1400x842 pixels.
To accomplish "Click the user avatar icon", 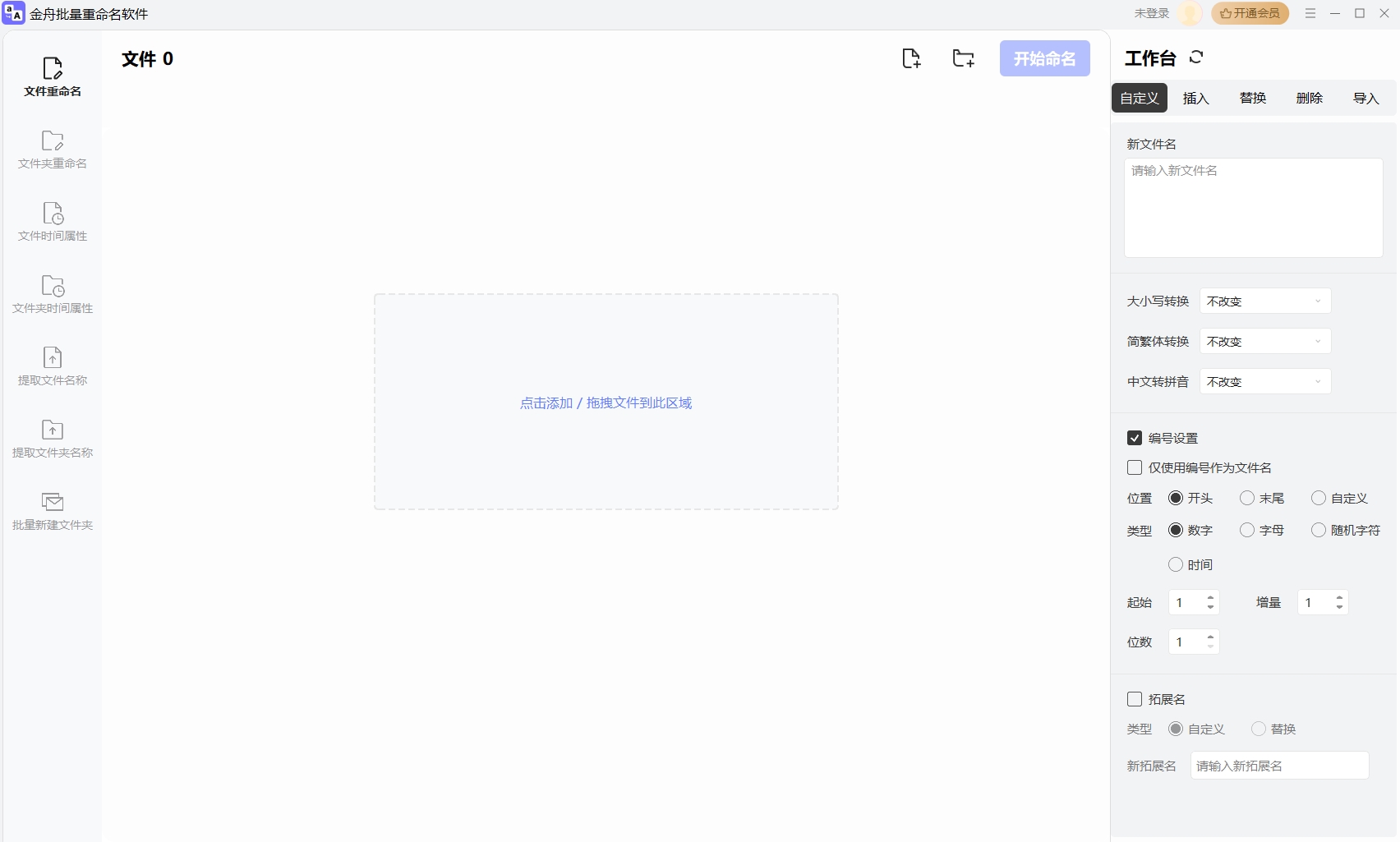I will tap(1190, 13).
